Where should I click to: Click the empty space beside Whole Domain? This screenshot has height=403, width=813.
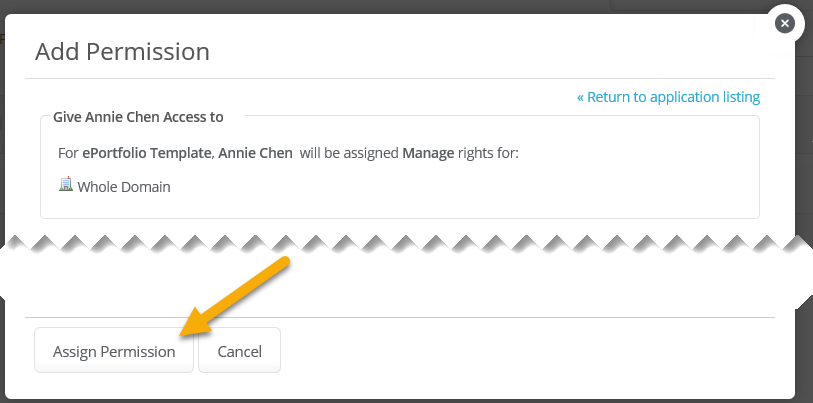coord(450,186)
